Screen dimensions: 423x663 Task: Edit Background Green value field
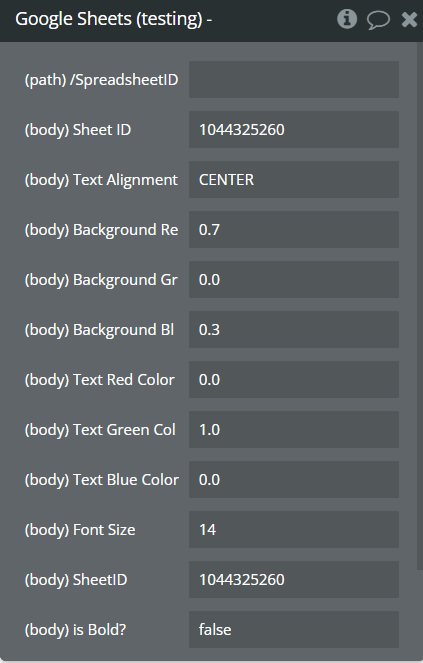(x=294, y=279)
